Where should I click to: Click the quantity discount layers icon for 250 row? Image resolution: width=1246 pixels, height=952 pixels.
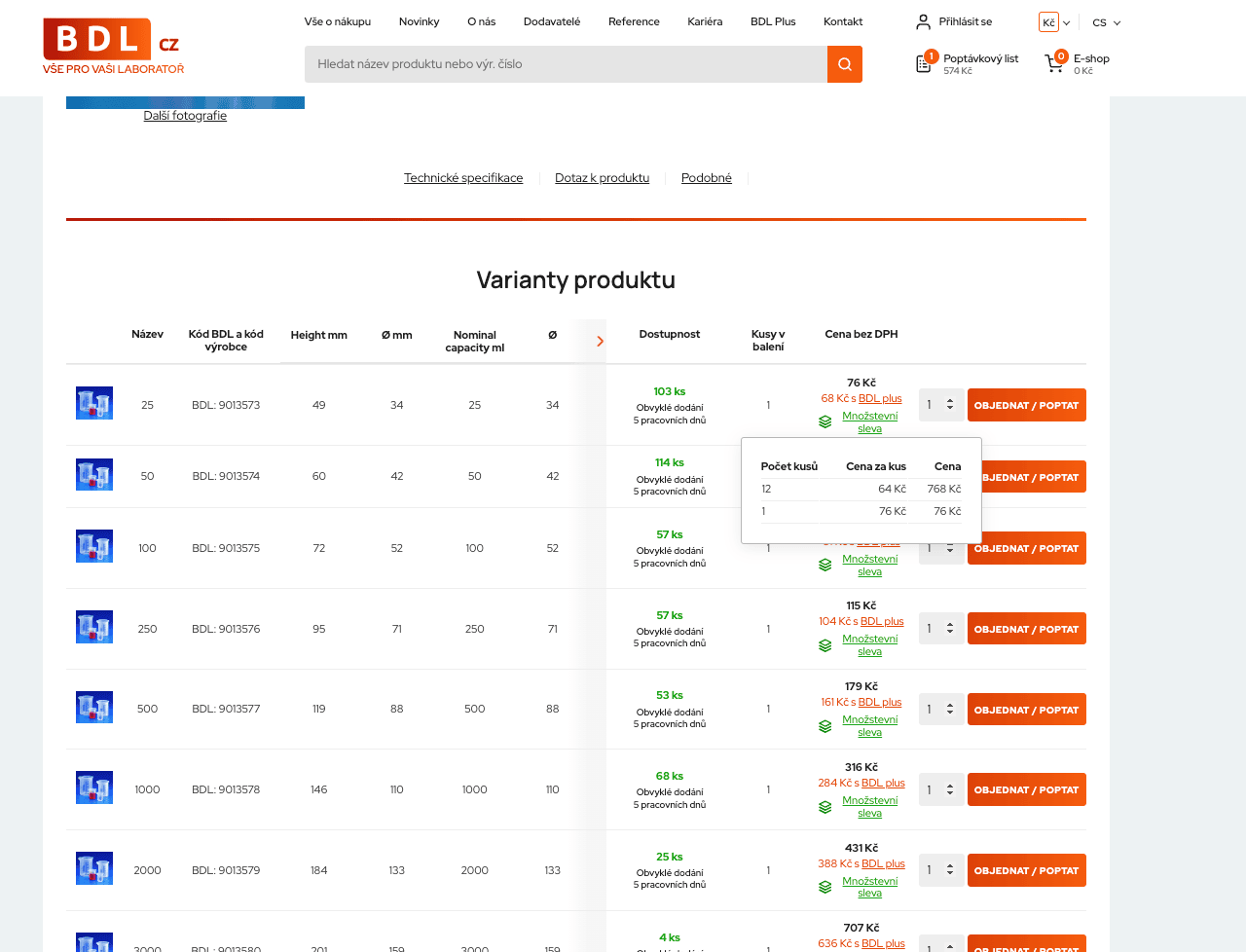pos(825,645)
